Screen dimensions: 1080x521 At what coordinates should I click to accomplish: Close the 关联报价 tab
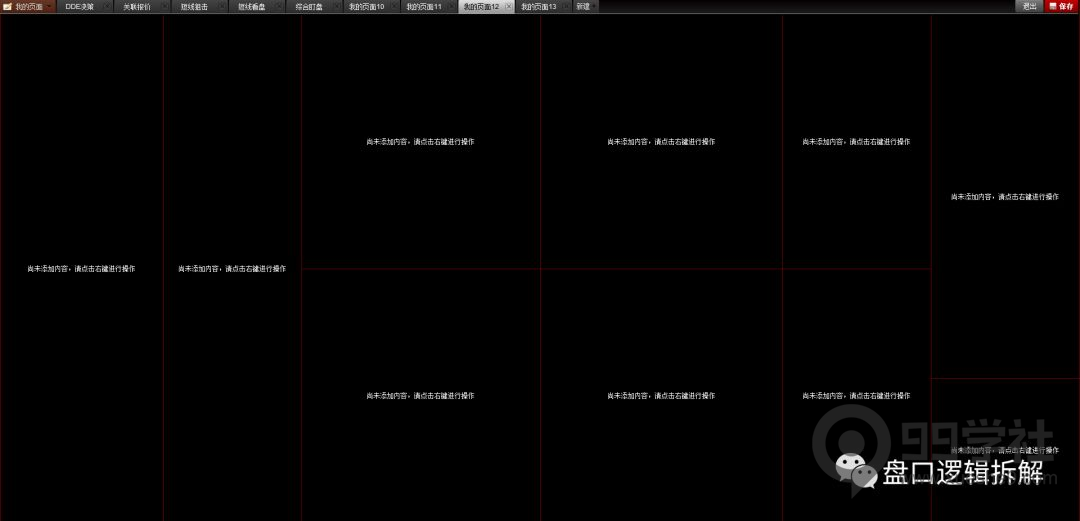165,6
